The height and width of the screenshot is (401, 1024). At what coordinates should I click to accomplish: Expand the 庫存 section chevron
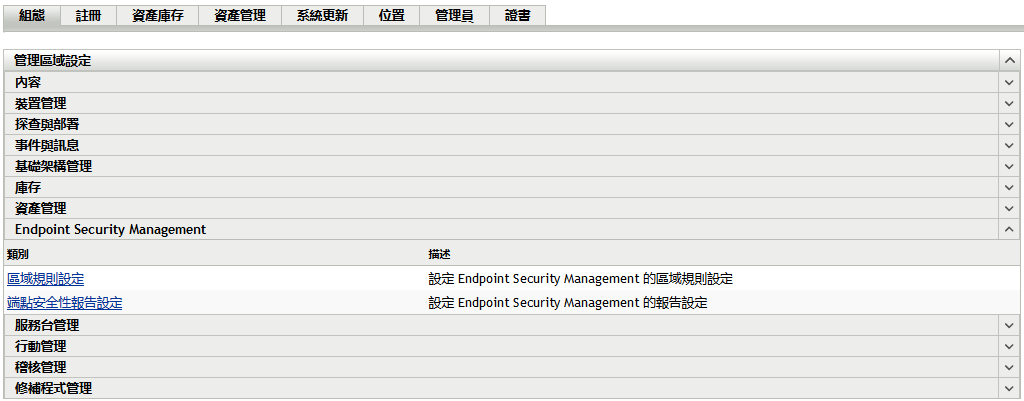[1009, 187]
